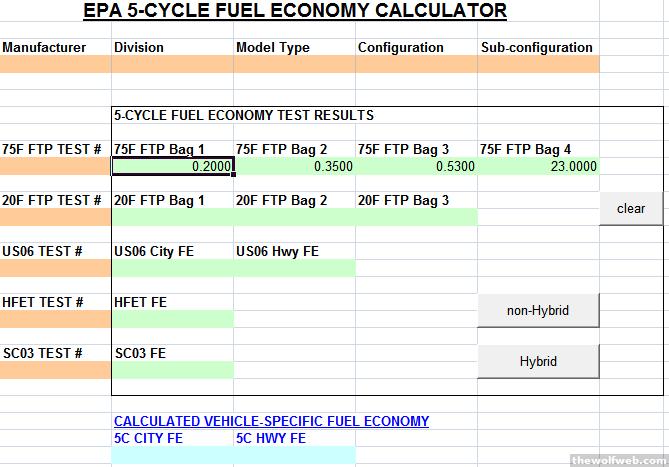Select the 75F FTP Bag 1 value cell
Image resolution: width=669 pixels, height=467 pixels.
point(173,167)
